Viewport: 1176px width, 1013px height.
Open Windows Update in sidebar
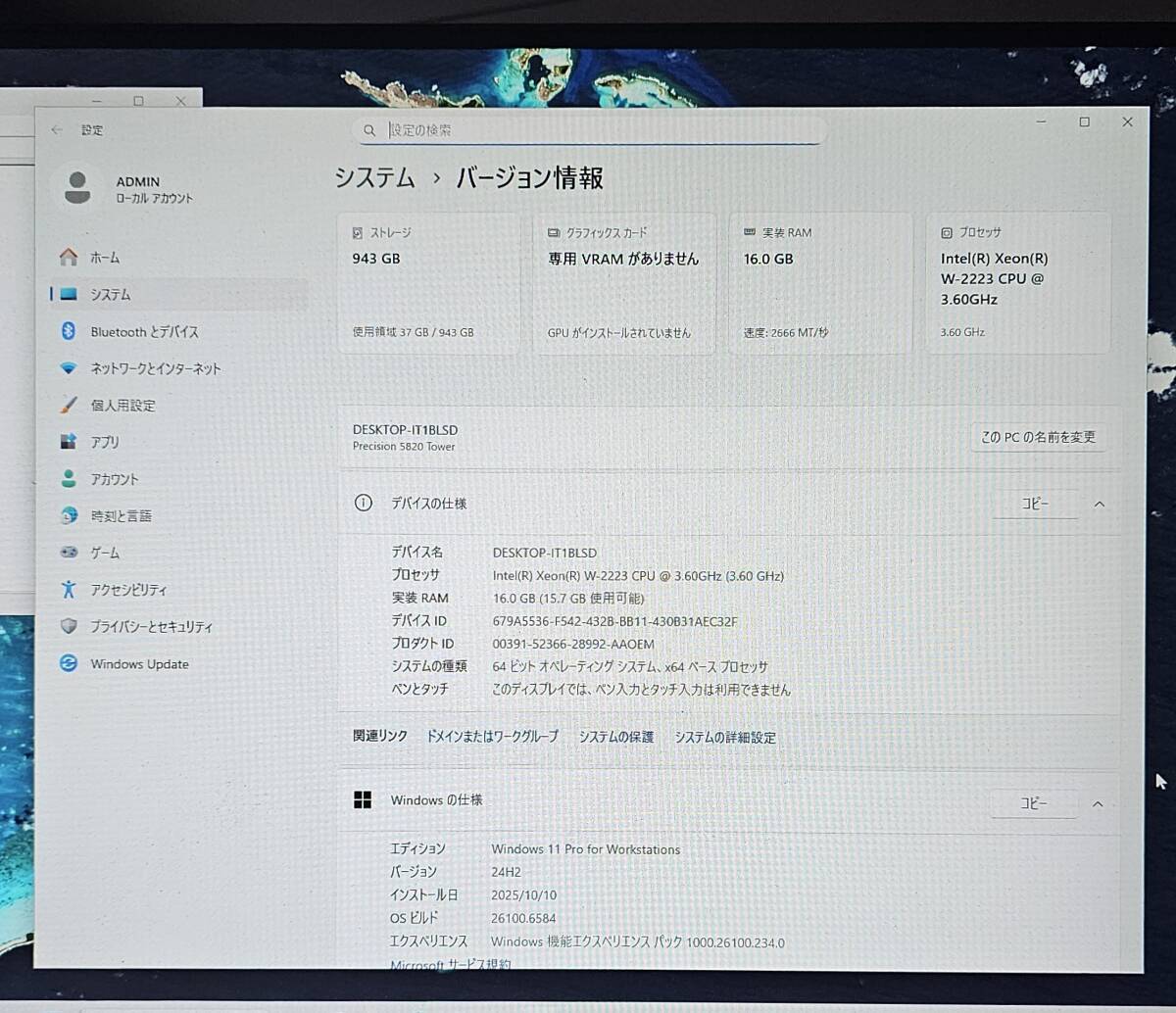179,663
